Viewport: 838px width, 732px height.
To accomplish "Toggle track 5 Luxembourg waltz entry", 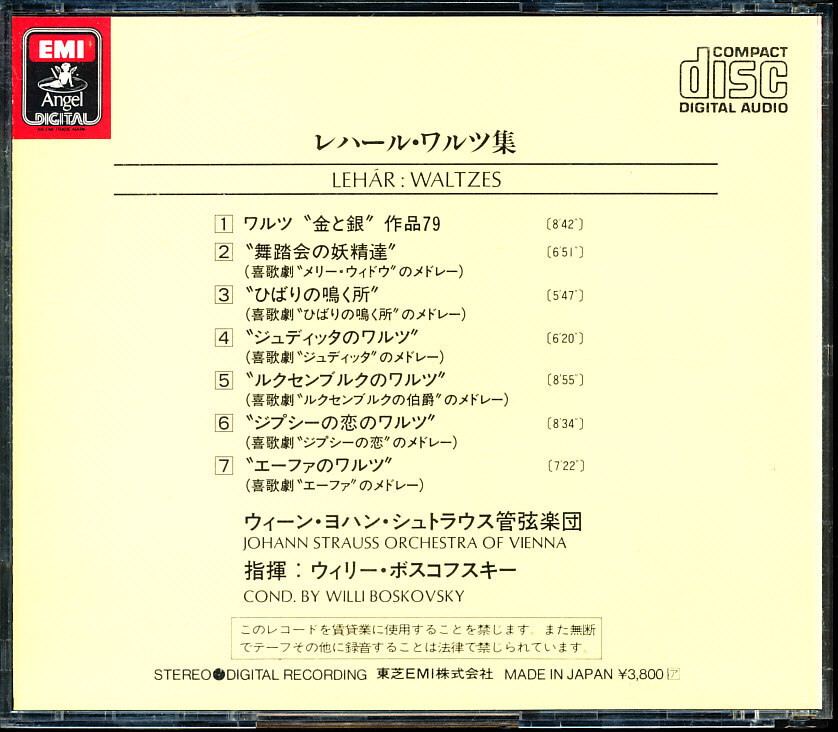I will [x=350, y=379].
